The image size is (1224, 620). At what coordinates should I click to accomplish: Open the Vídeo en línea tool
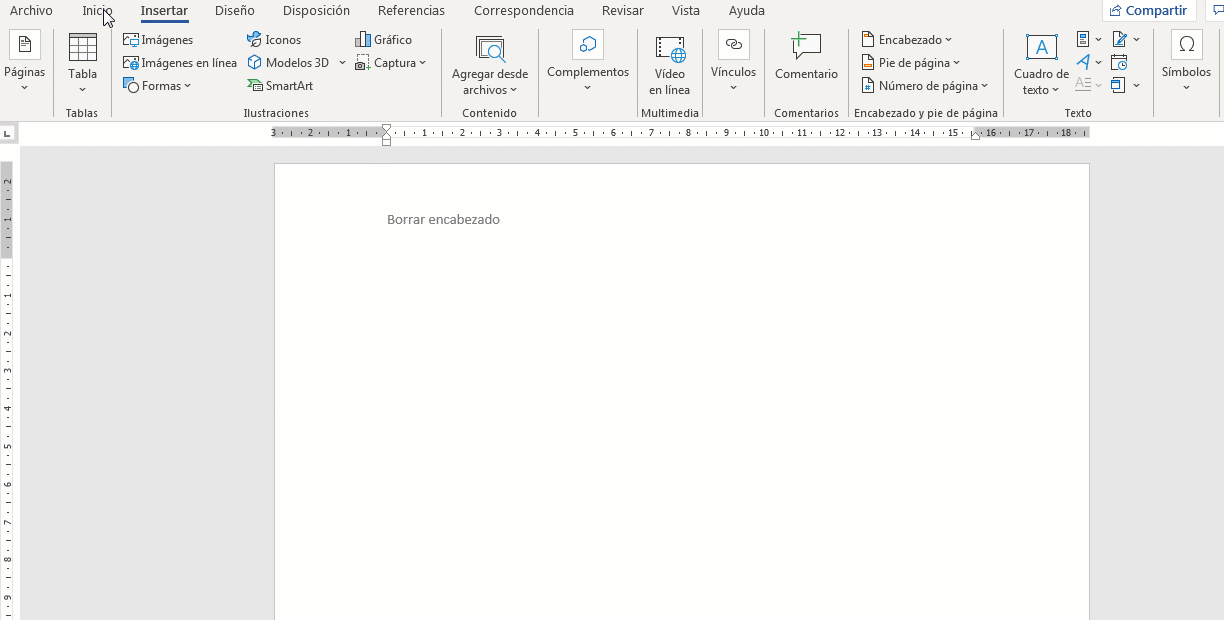(669, 65)
